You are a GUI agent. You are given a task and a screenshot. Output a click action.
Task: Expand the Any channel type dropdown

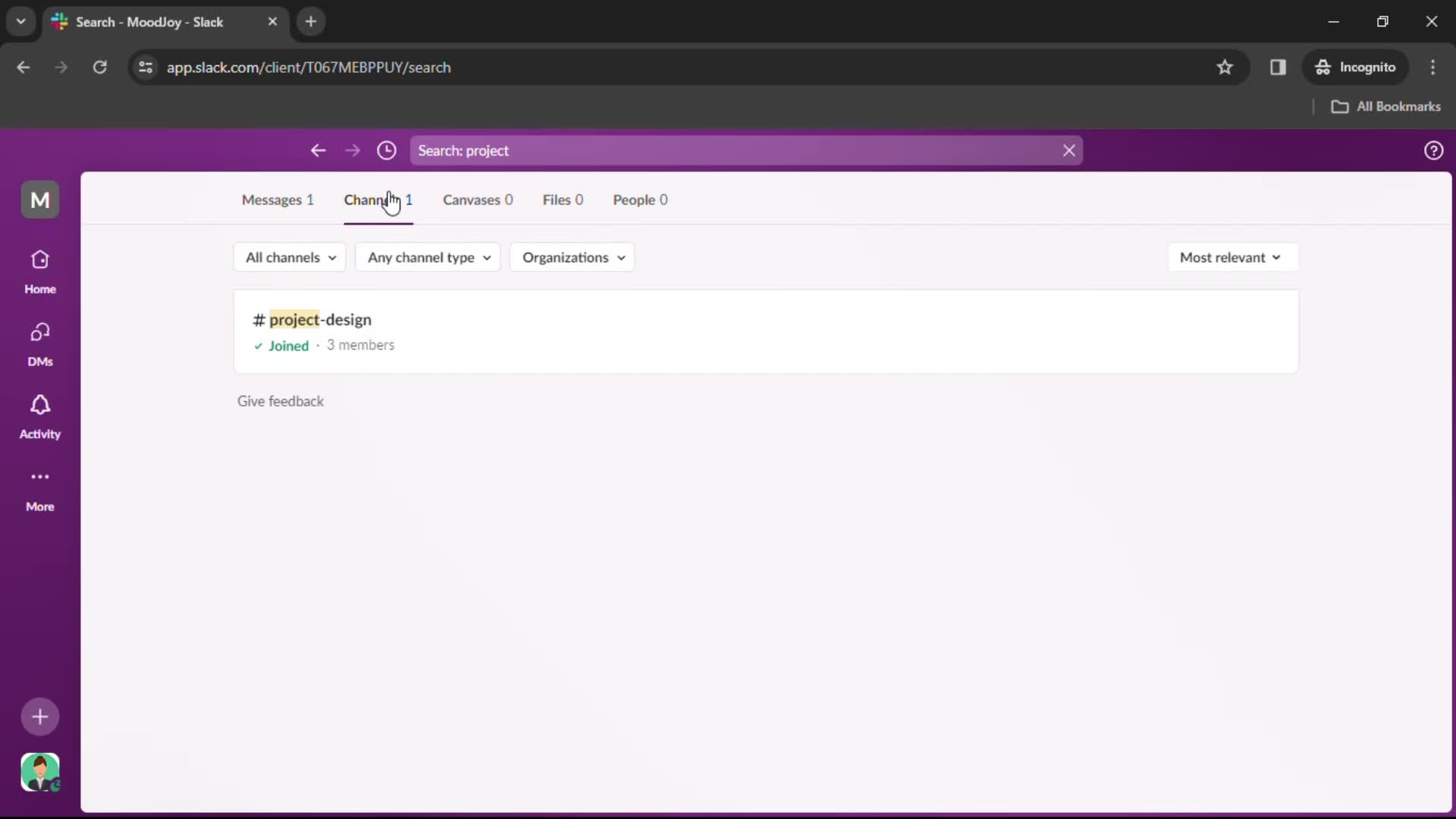(x=429, y=257)
